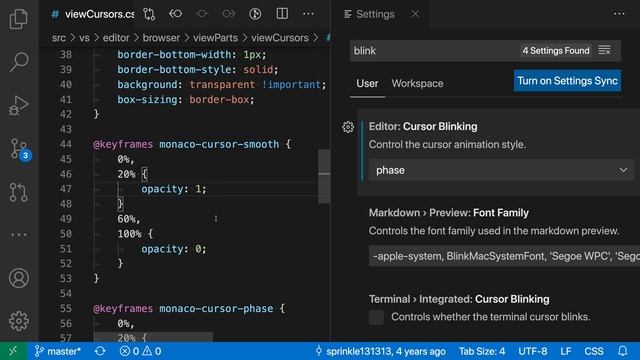This screenshot has width=640, height=360.
Task: Enable Terminal Integrated Cursor Blinking checkbox
Action: point(376,317)
